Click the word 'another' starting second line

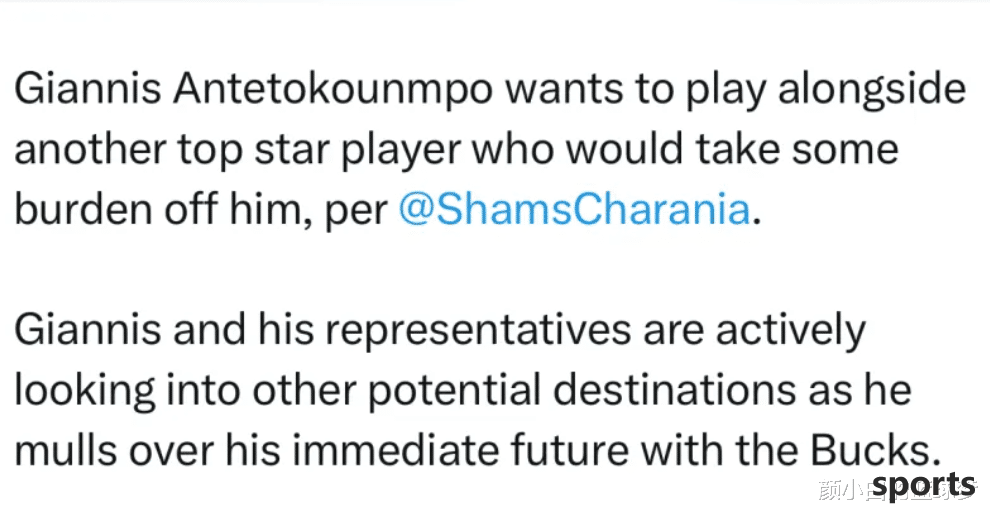click(90, 150)
